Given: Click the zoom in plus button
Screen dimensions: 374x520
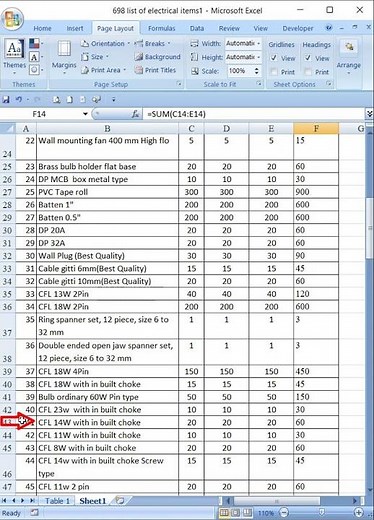Looking at the screenshot, I should click(x=359, y=512).
